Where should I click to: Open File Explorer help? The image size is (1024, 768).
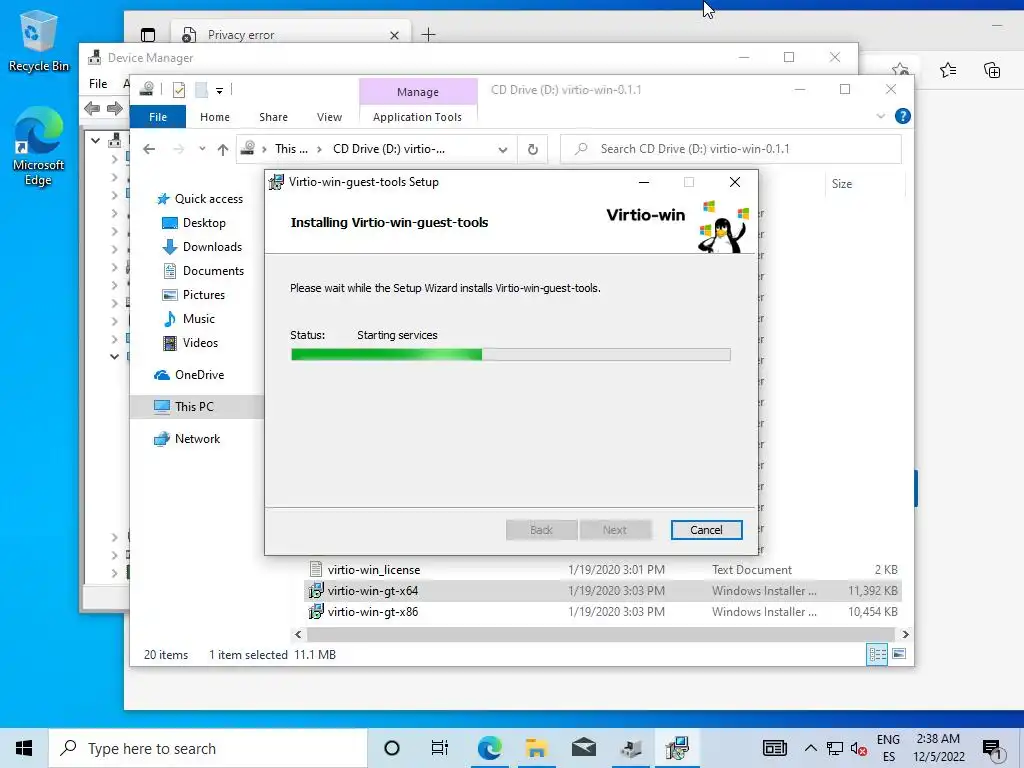(x=903, y=116)
